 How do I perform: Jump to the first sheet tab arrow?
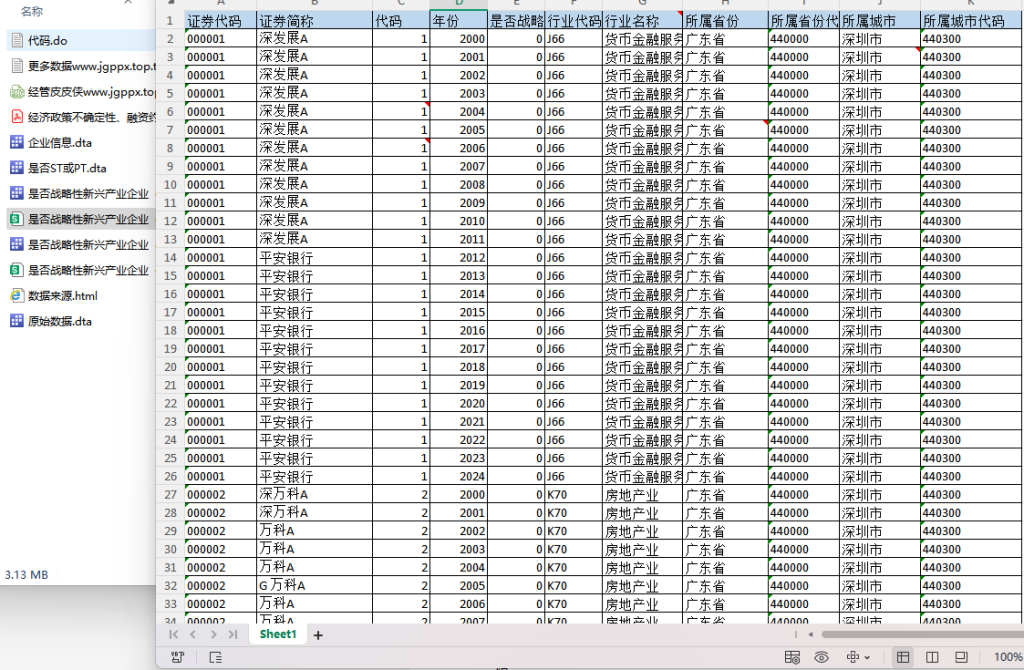tap(173, 635)
